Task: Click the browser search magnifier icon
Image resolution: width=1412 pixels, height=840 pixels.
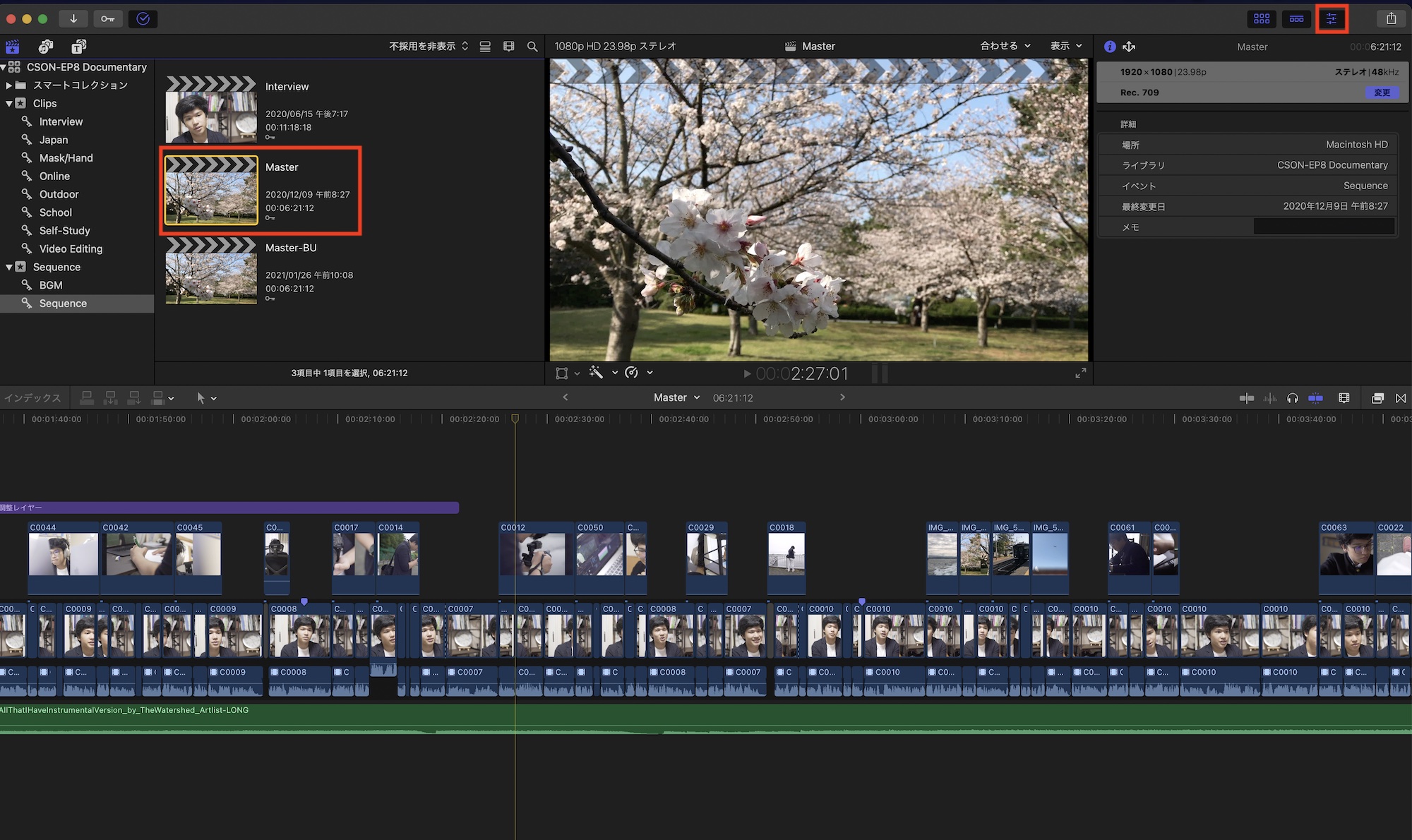Action: [532, 47]
